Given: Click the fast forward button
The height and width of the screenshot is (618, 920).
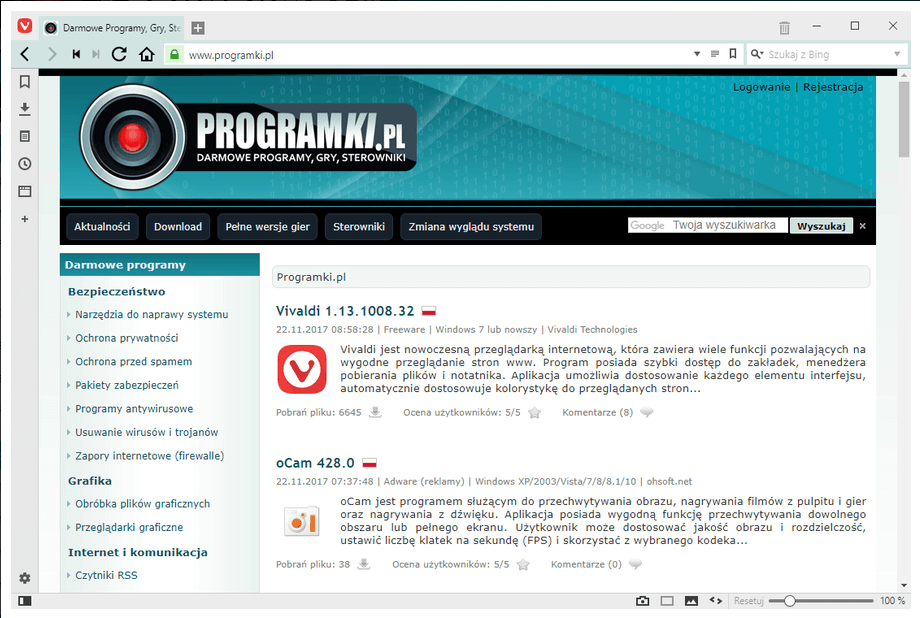Looking at the screenshot, I should point(96,55).
